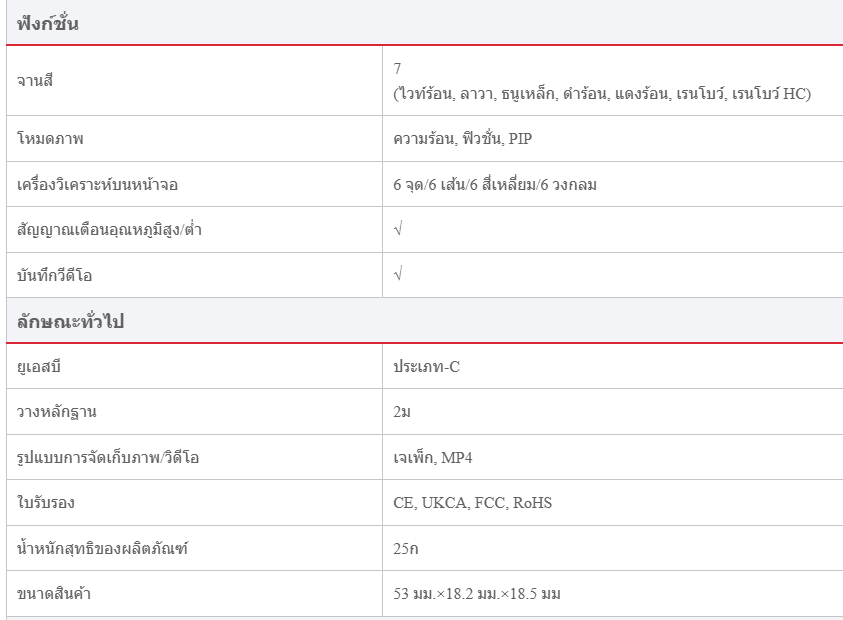
Task: Select the เครื่องวิเคราะห์บนหน้าจอ label
Action: pos(98,185)
